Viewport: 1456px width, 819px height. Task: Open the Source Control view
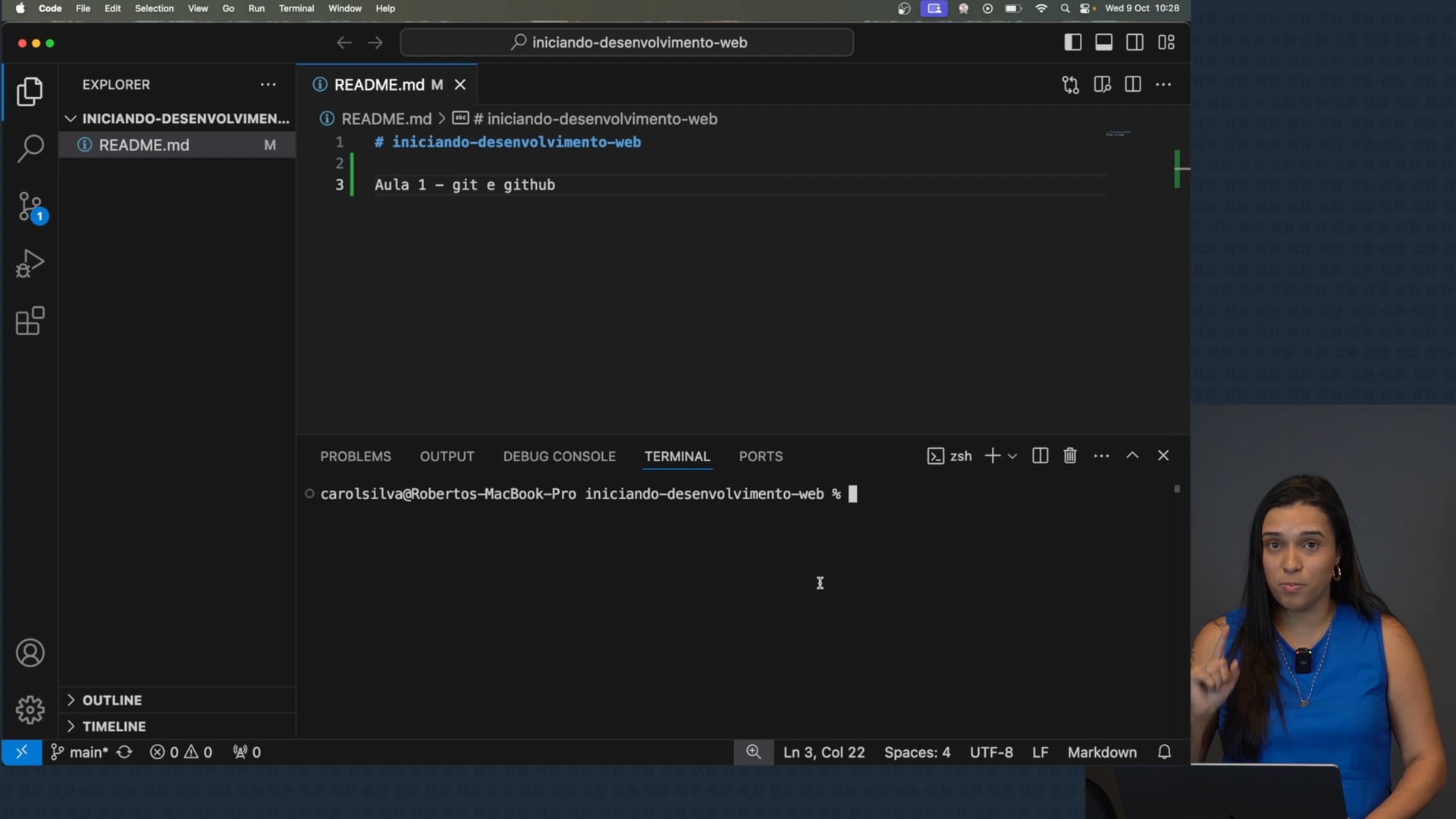click(30, 206)
